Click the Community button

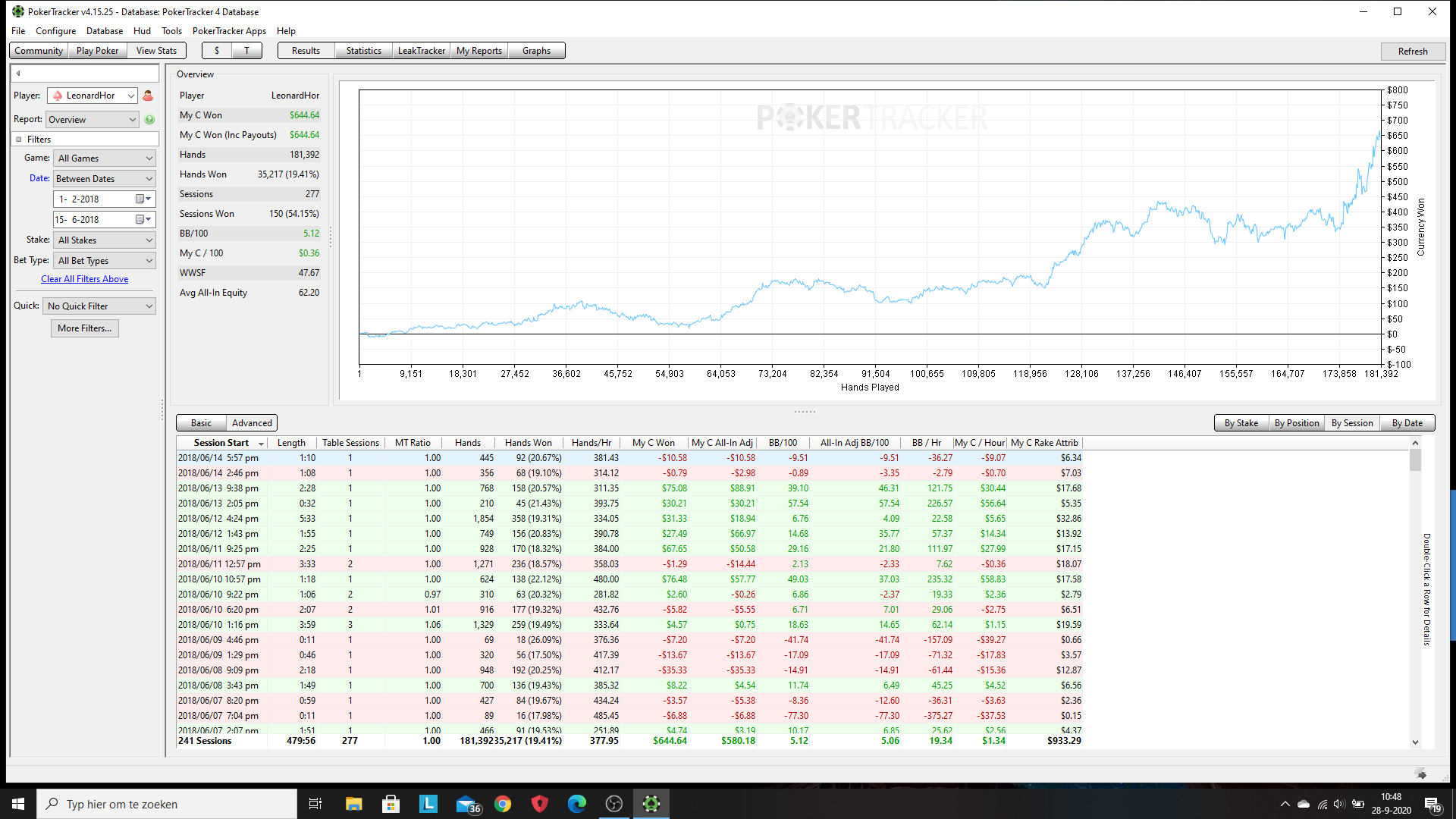point(39,51)
